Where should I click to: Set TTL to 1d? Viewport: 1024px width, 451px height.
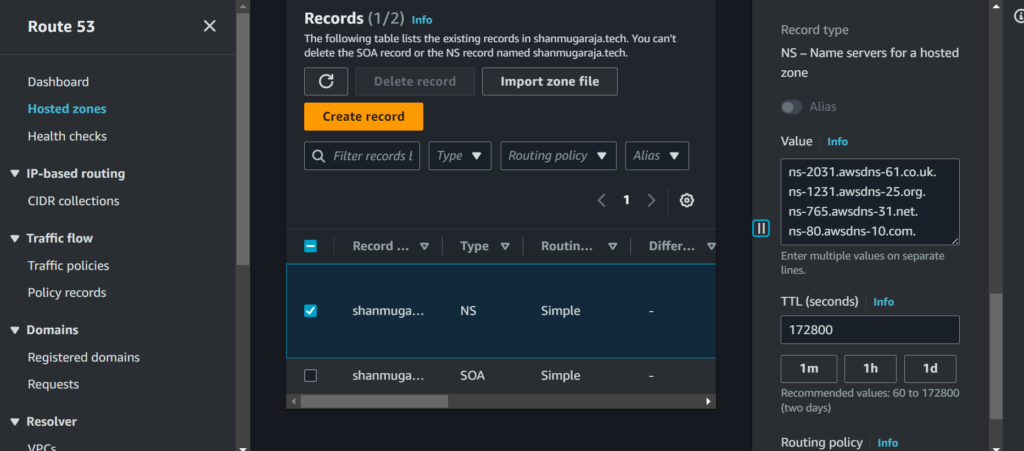(x=931, y=369)
